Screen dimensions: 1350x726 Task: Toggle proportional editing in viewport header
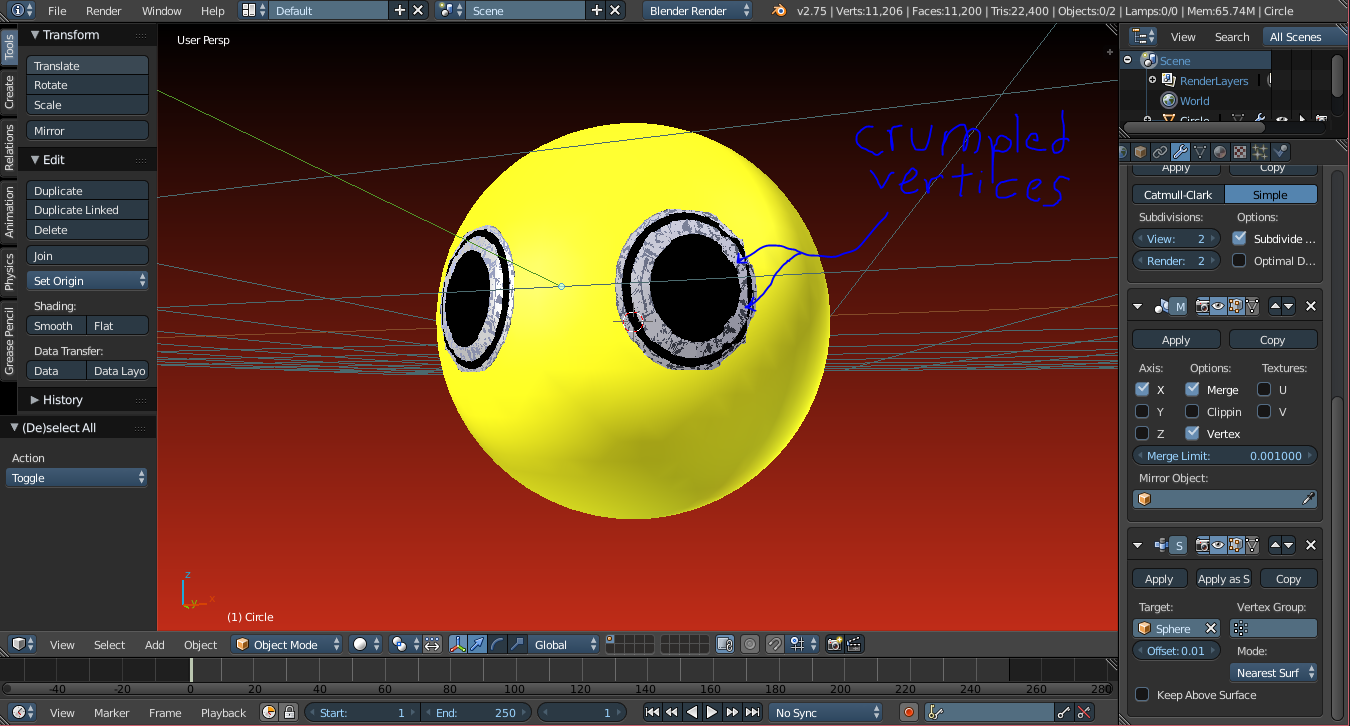pos(750,644)
